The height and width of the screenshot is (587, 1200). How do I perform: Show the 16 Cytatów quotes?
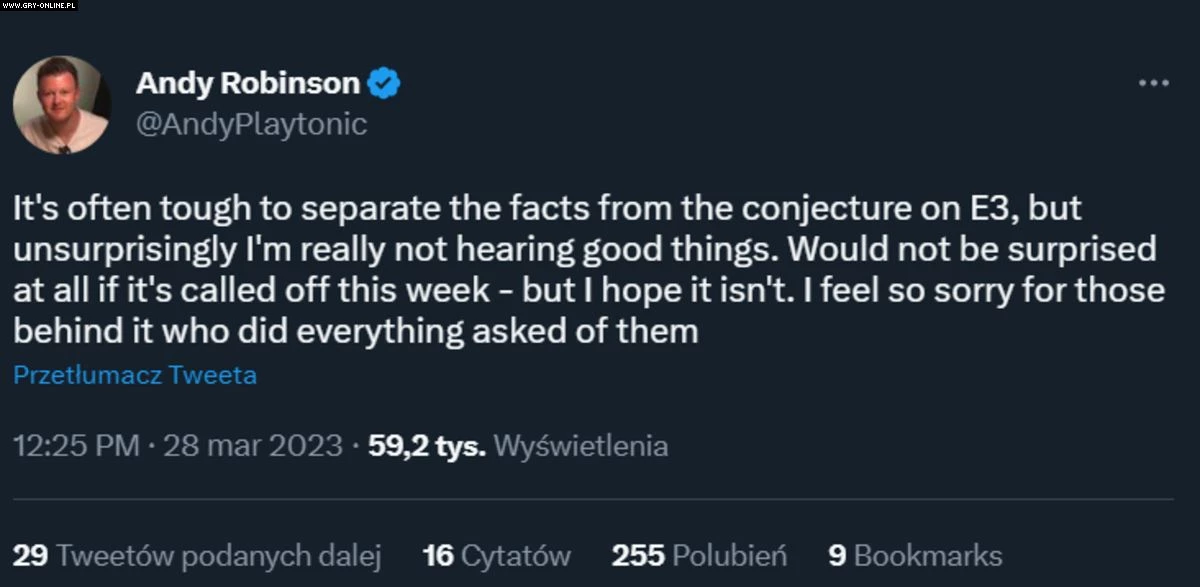(x=497, y=555)
